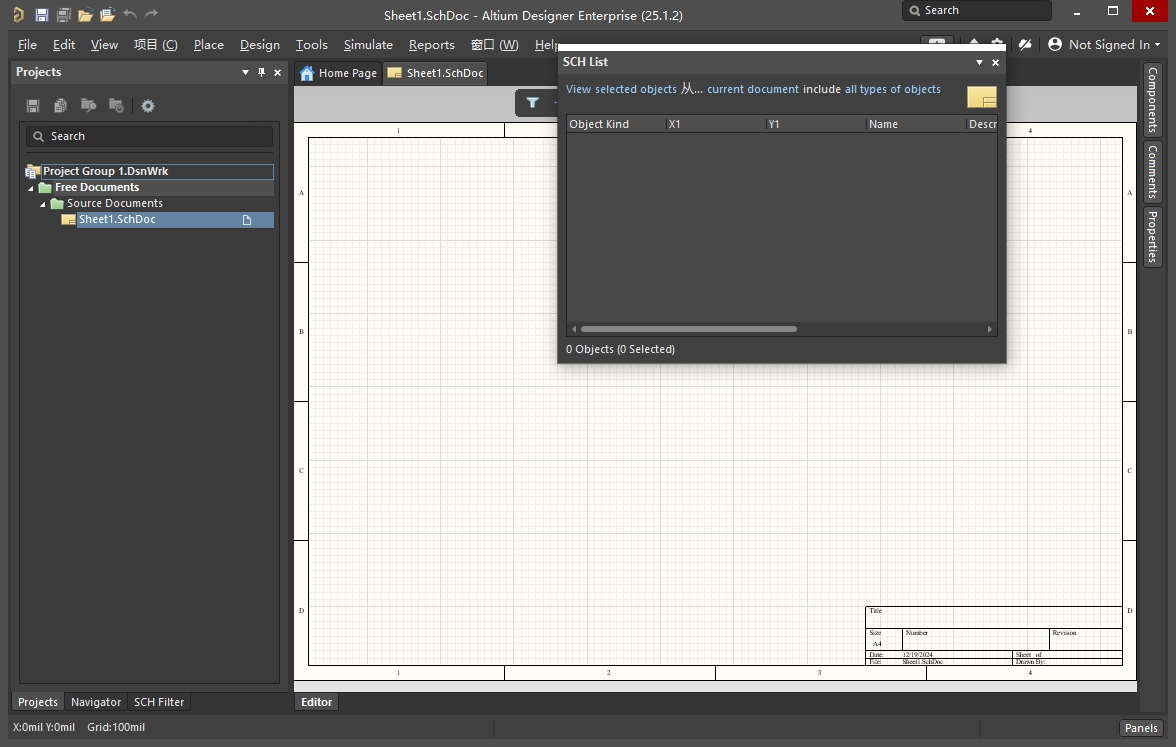Screen dimensions: 1176x747
Task: Click the SCH List scroll left arrow
Action: 574,329
